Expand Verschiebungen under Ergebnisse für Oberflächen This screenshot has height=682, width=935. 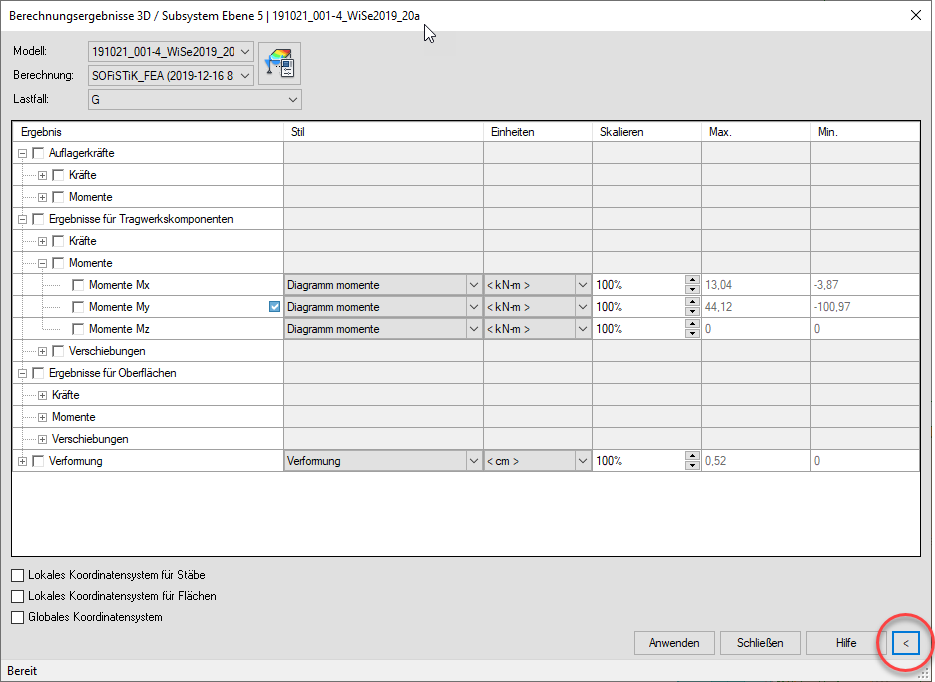(x=42, y=439)
